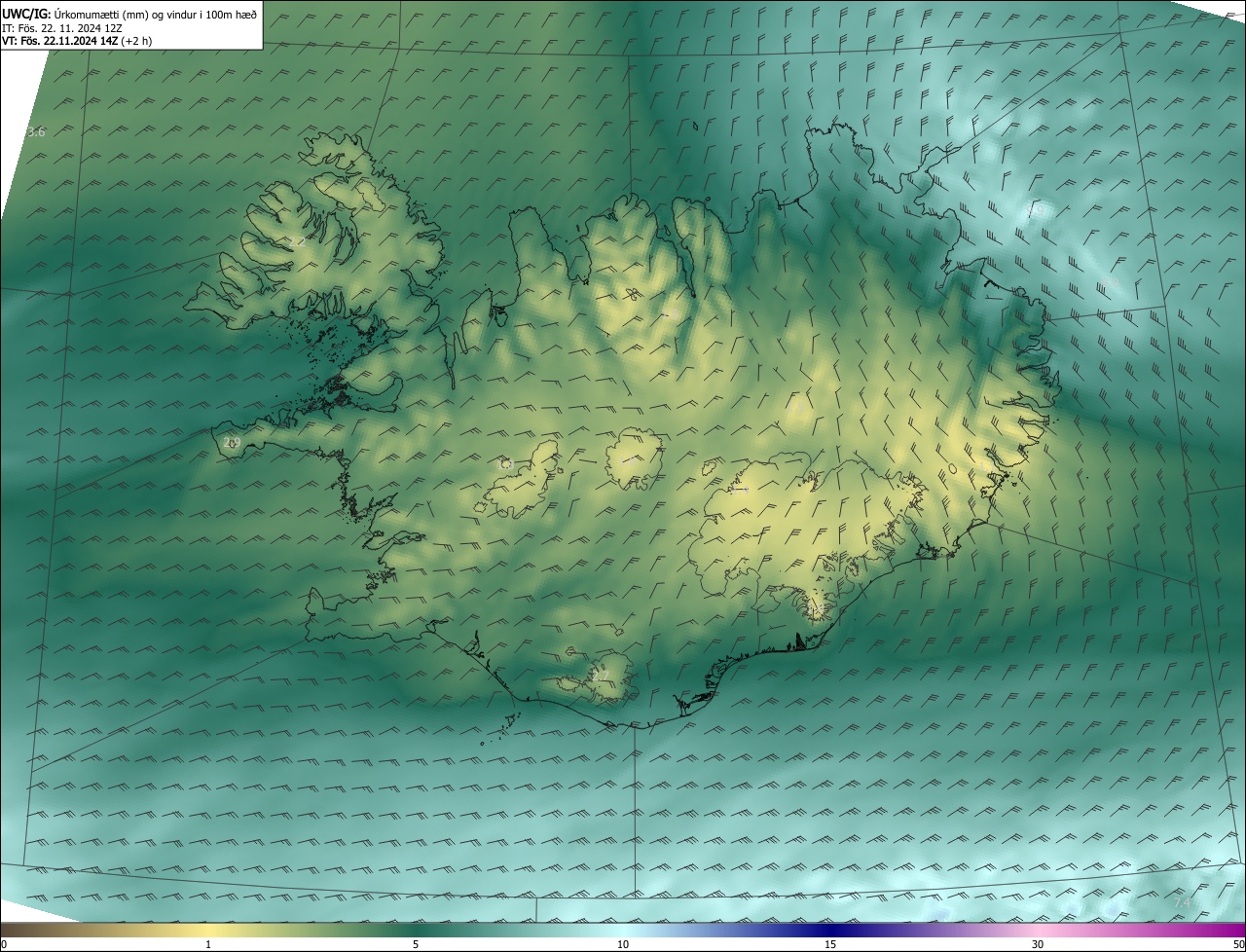This screenshot has width=1246, height=952.
Task: Click the '7.4' value label on the map
Action: coord(1183,903)
